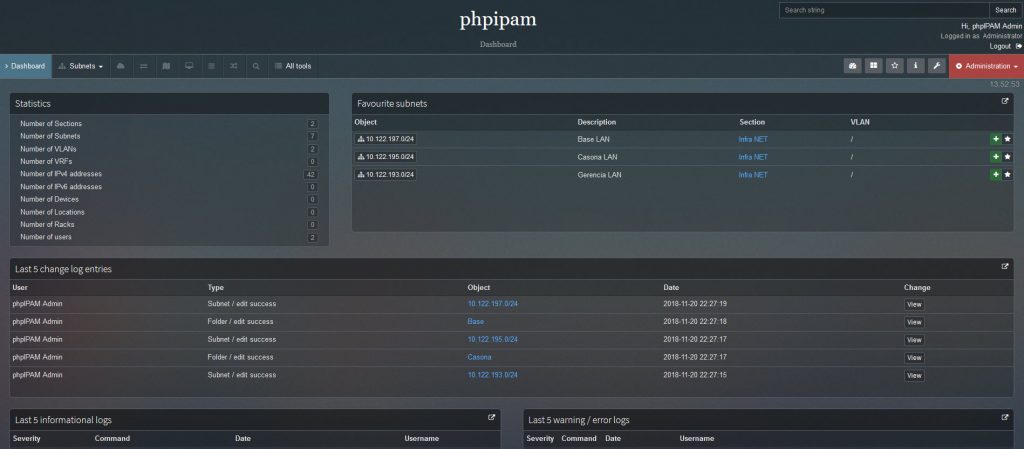Open favourite subnet 10.122.197.0/24
Screen dimensions: 1024x449
pos(385,139)
